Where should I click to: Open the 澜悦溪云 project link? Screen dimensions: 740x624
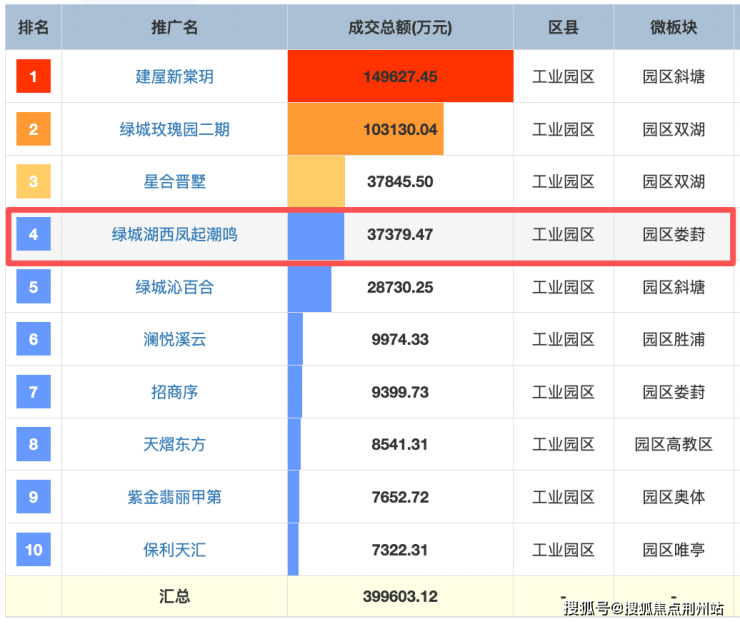click(x=175, y=340)
